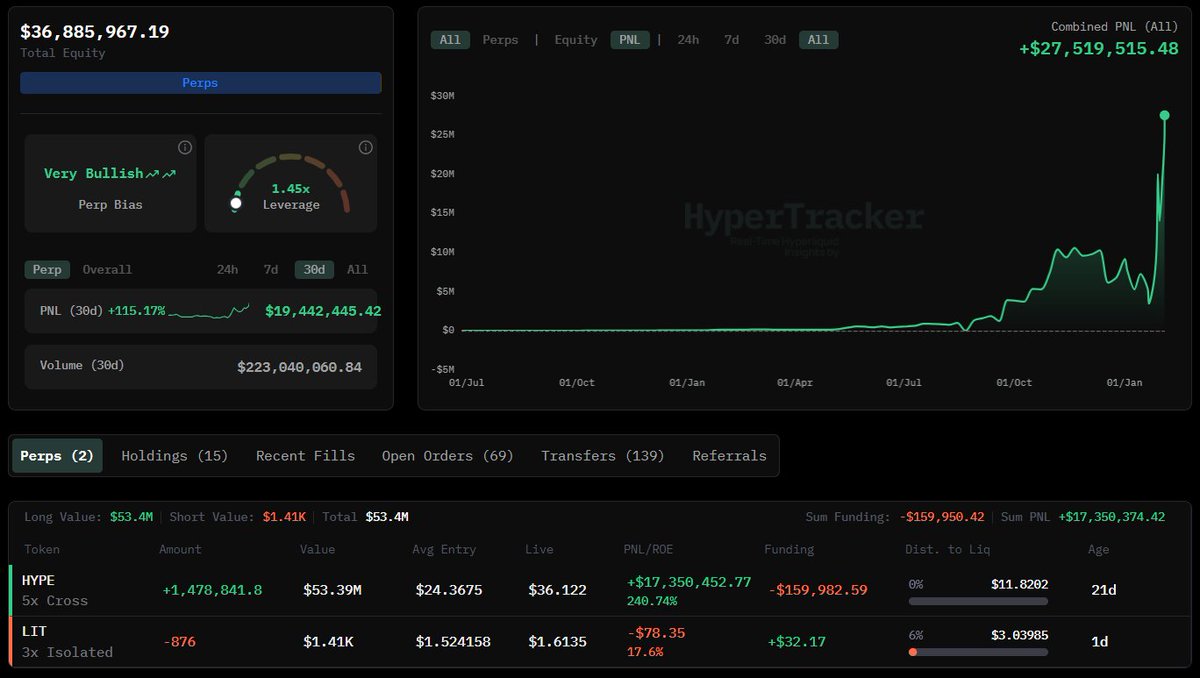The width and height of the screenshot is (1200, 678).
Task: Toggle chart to Equity mode
Action: pyautogui.click(x=575, y=40)
